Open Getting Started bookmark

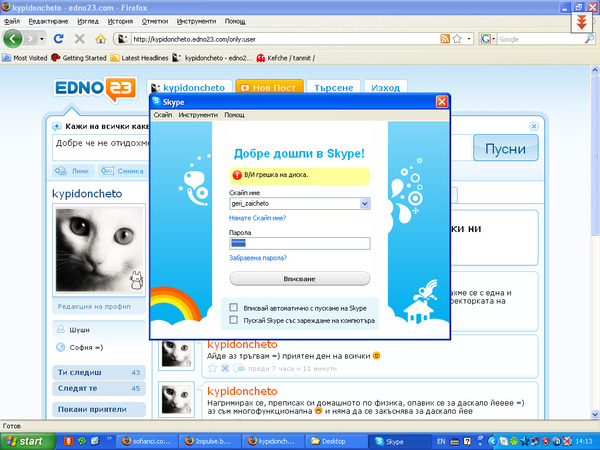[x=79, y=58]
